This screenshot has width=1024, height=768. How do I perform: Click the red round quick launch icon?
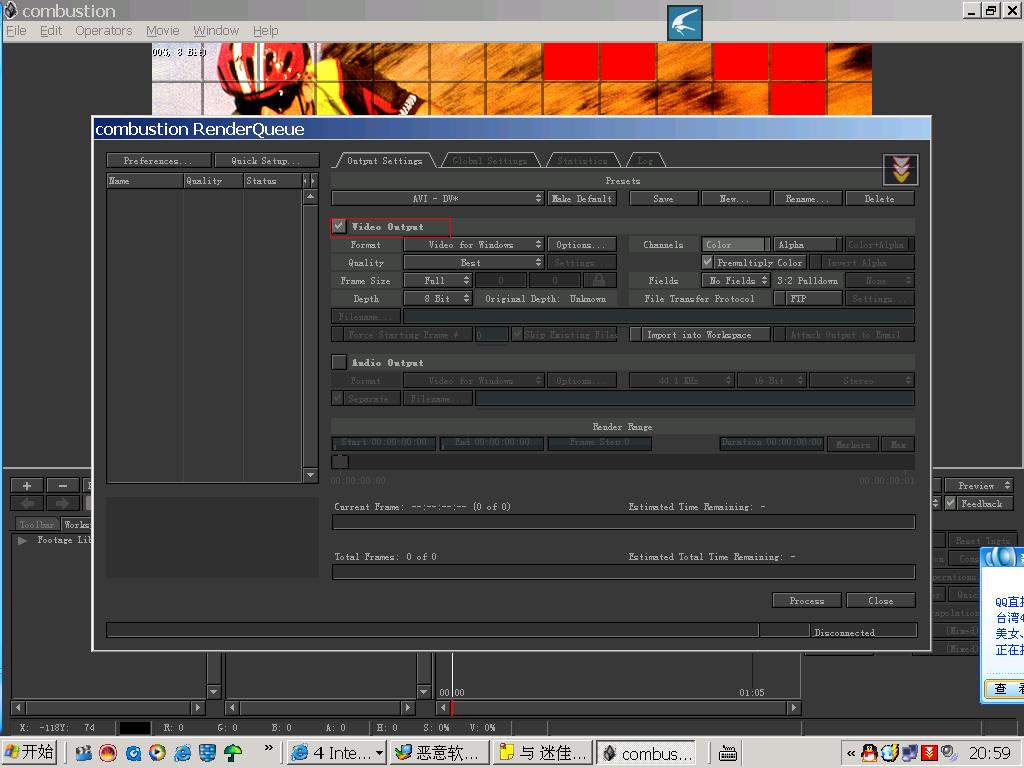108,753
